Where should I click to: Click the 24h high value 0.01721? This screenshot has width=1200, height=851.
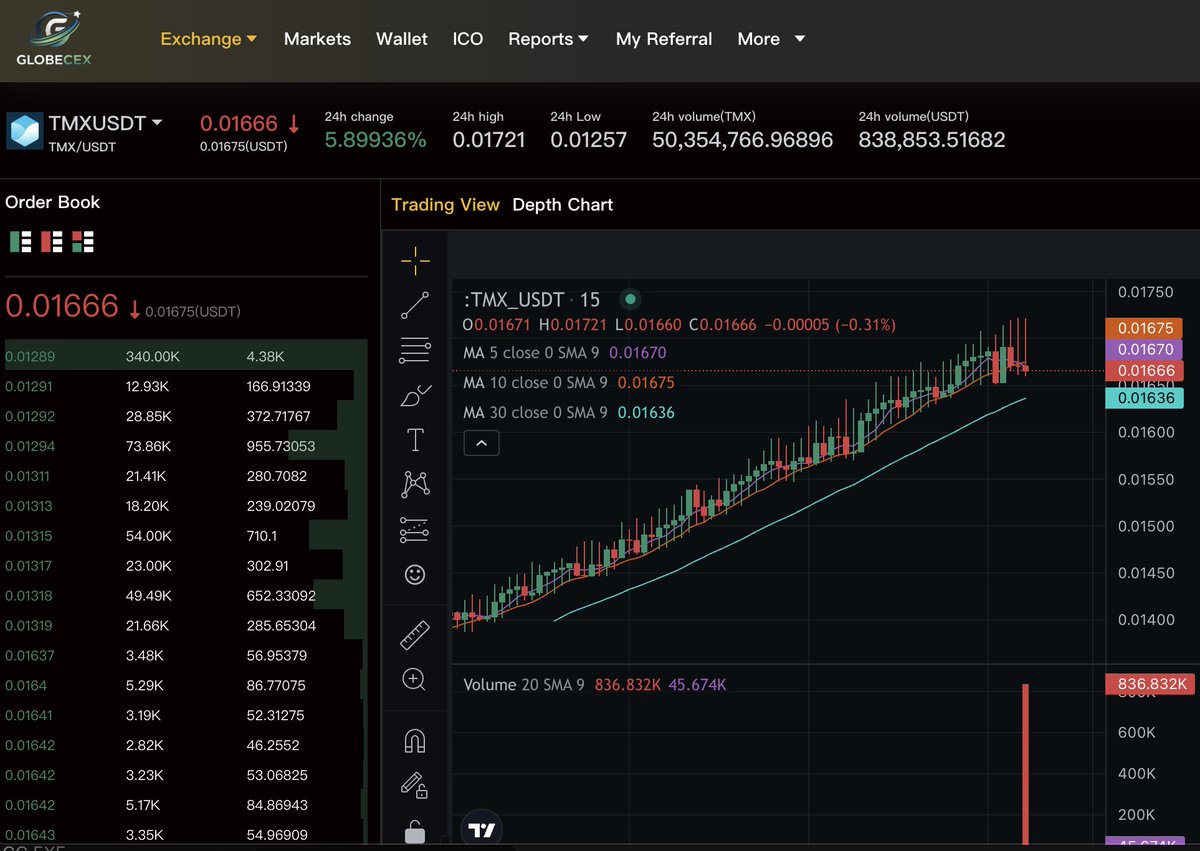(489, 140)
